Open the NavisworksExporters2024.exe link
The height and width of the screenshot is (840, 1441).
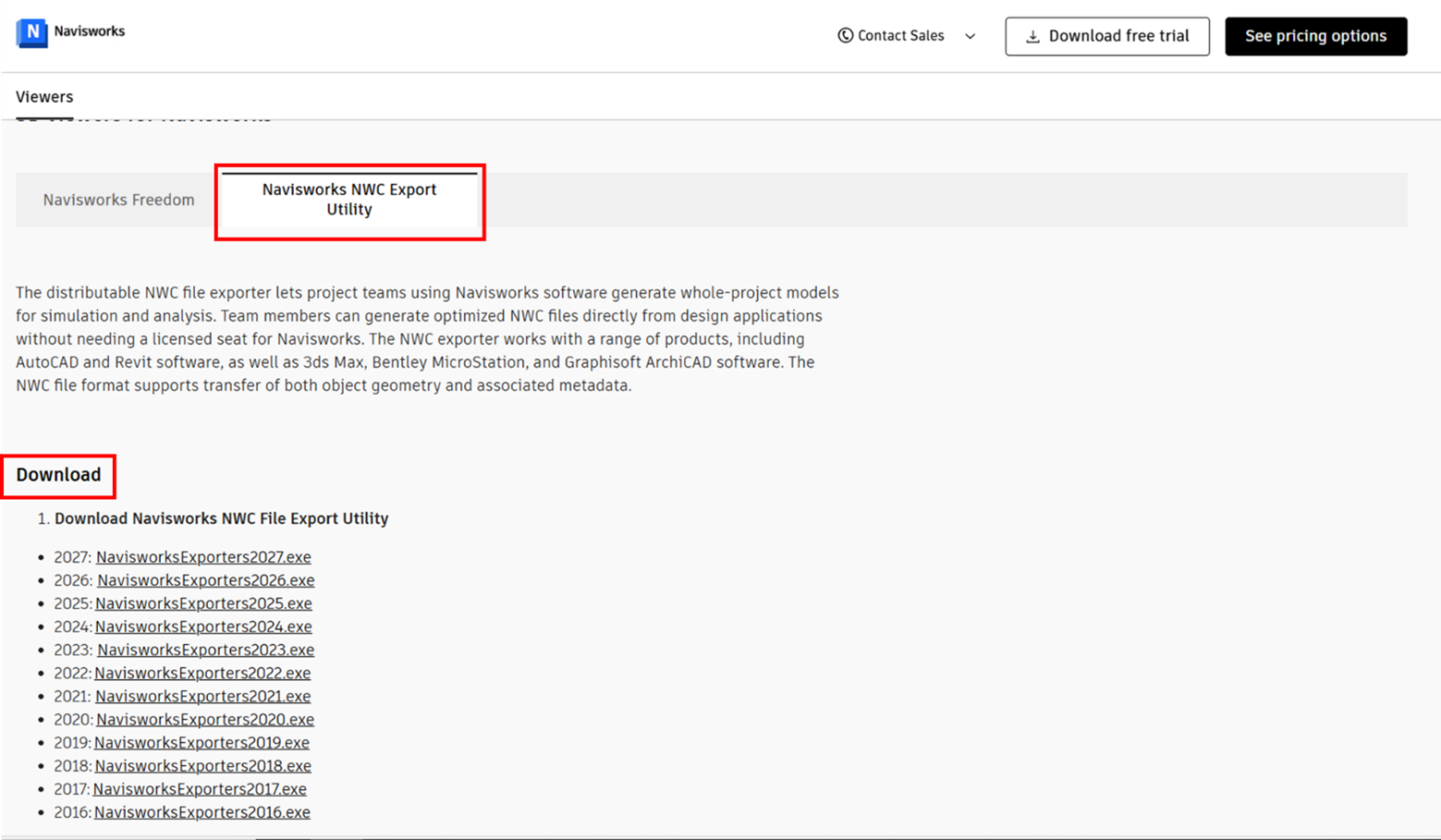click(x=203, y=627)
